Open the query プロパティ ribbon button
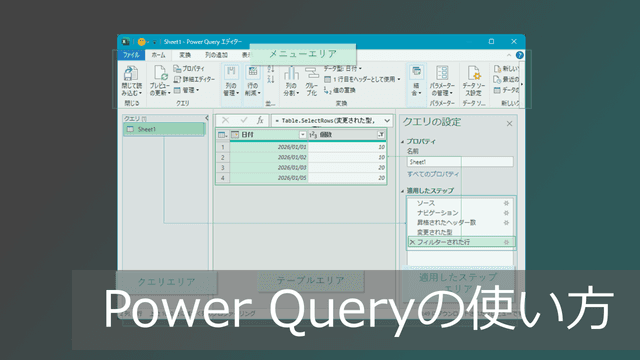 click(189, 69)
